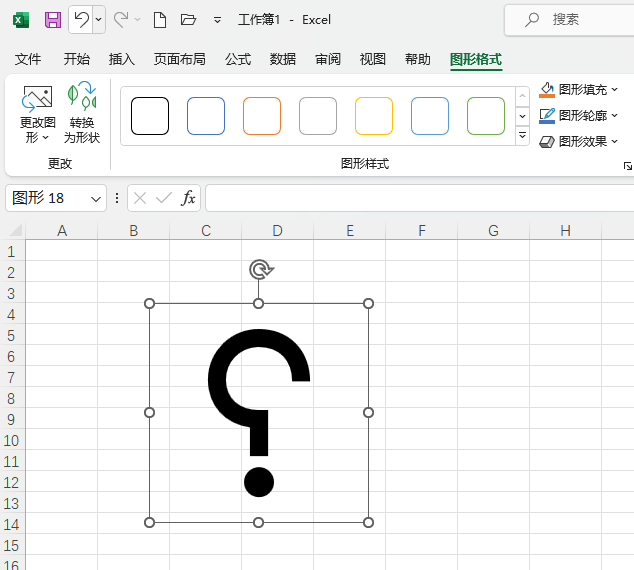
Task: Open the Name Box dropdown showing 图形 18
Action: tap(96, 198)
